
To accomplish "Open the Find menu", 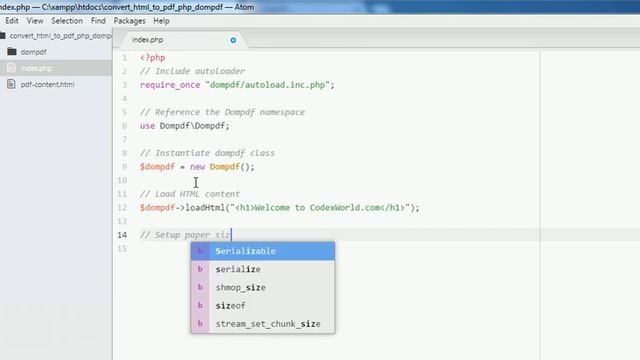I will pos(98,21).
